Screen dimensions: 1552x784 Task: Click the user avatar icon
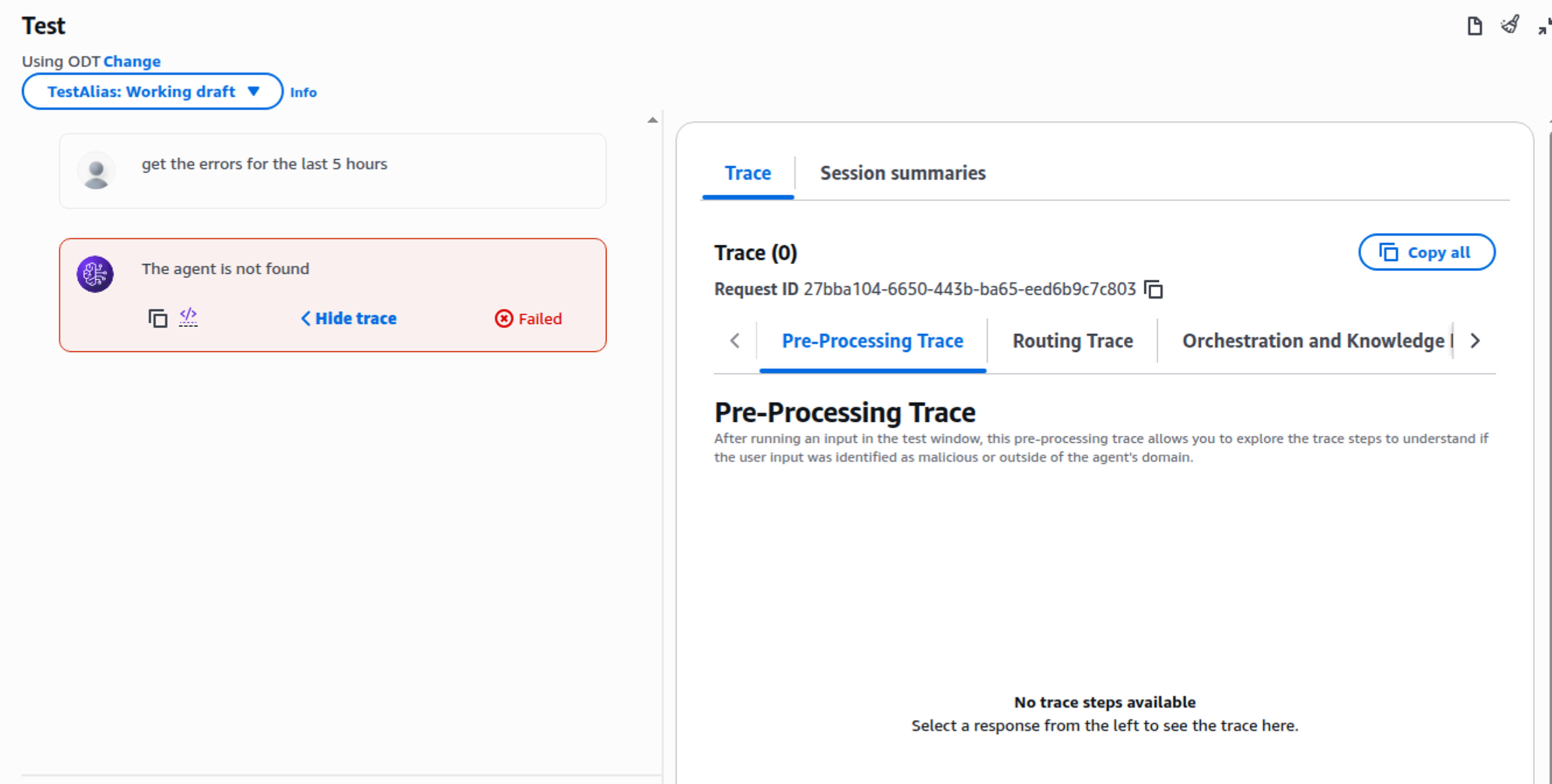(x=96, y=171)
